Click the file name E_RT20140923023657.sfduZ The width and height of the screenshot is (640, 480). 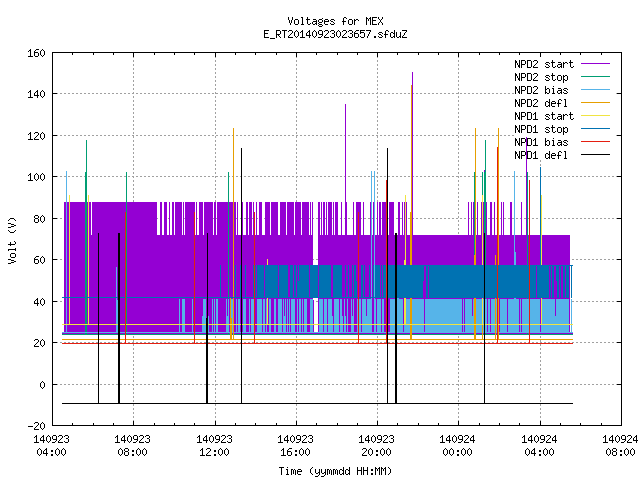(x=335, y=34)
